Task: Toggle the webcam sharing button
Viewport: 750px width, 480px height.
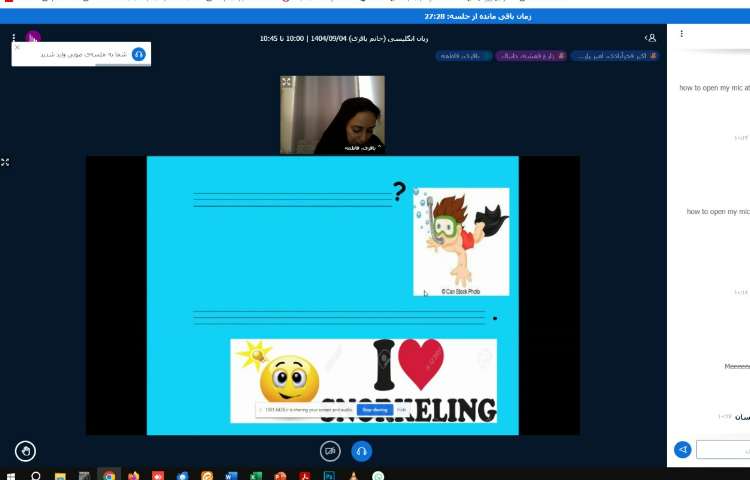Action: click(x=330, y=451)
